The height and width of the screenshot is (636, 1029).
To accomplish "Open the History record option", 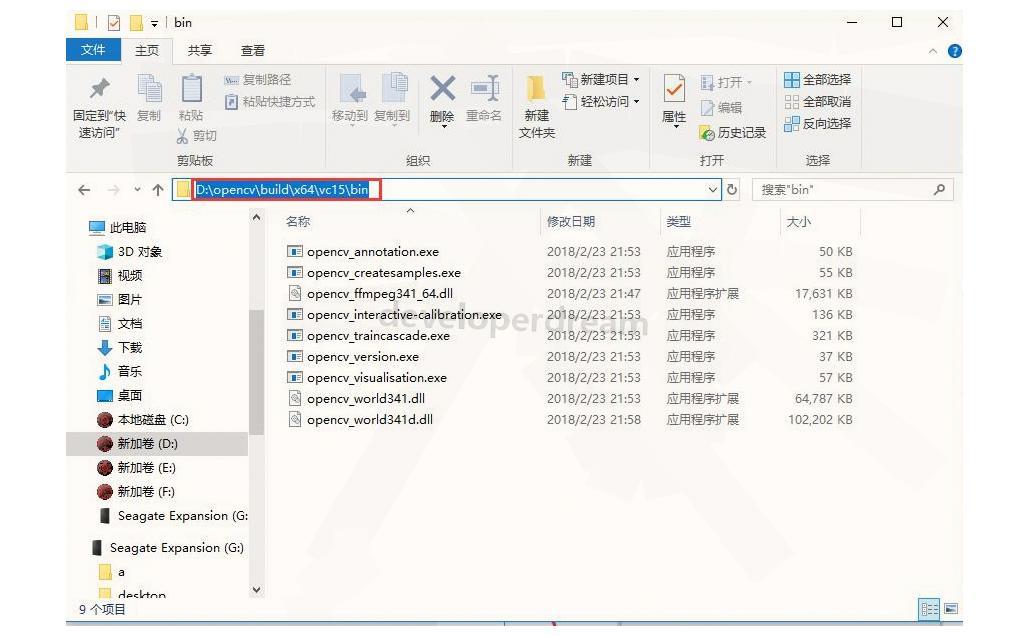I will point(732,133).
